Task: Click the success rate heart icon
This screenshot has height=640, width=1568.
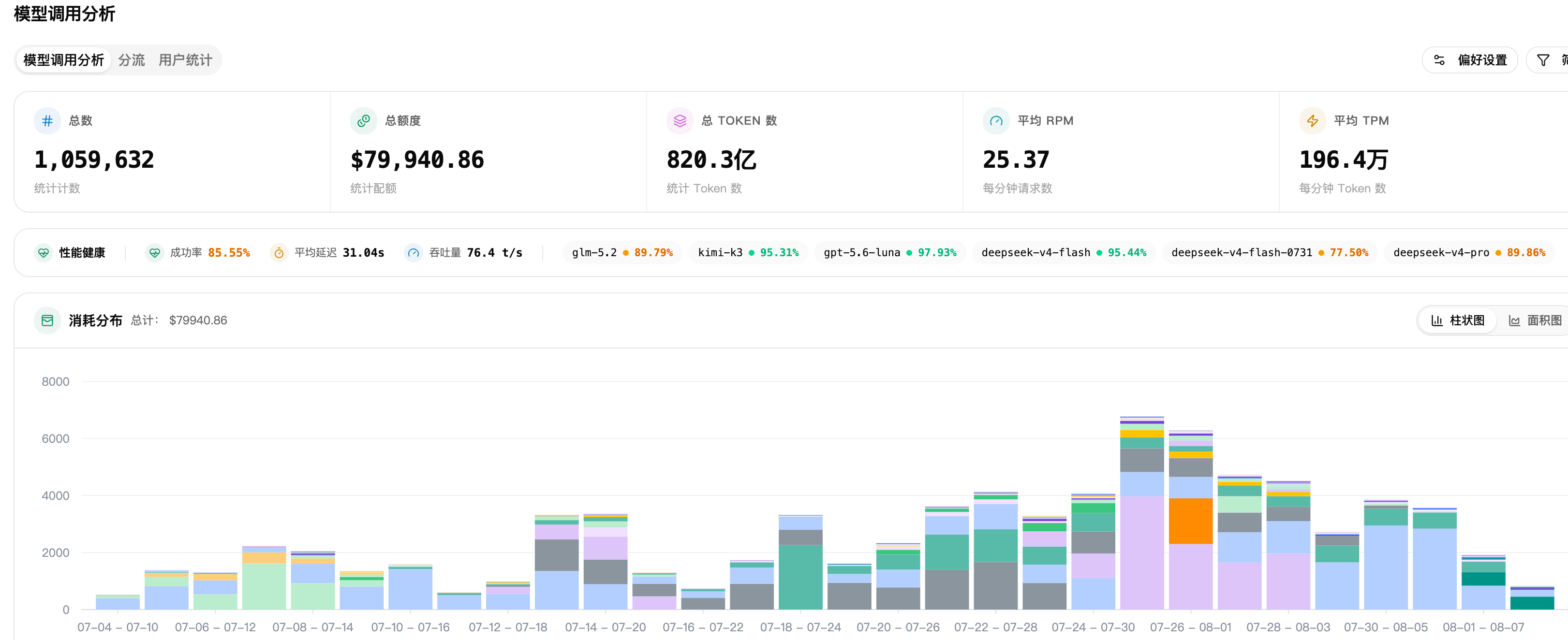Action: point(155,252)
